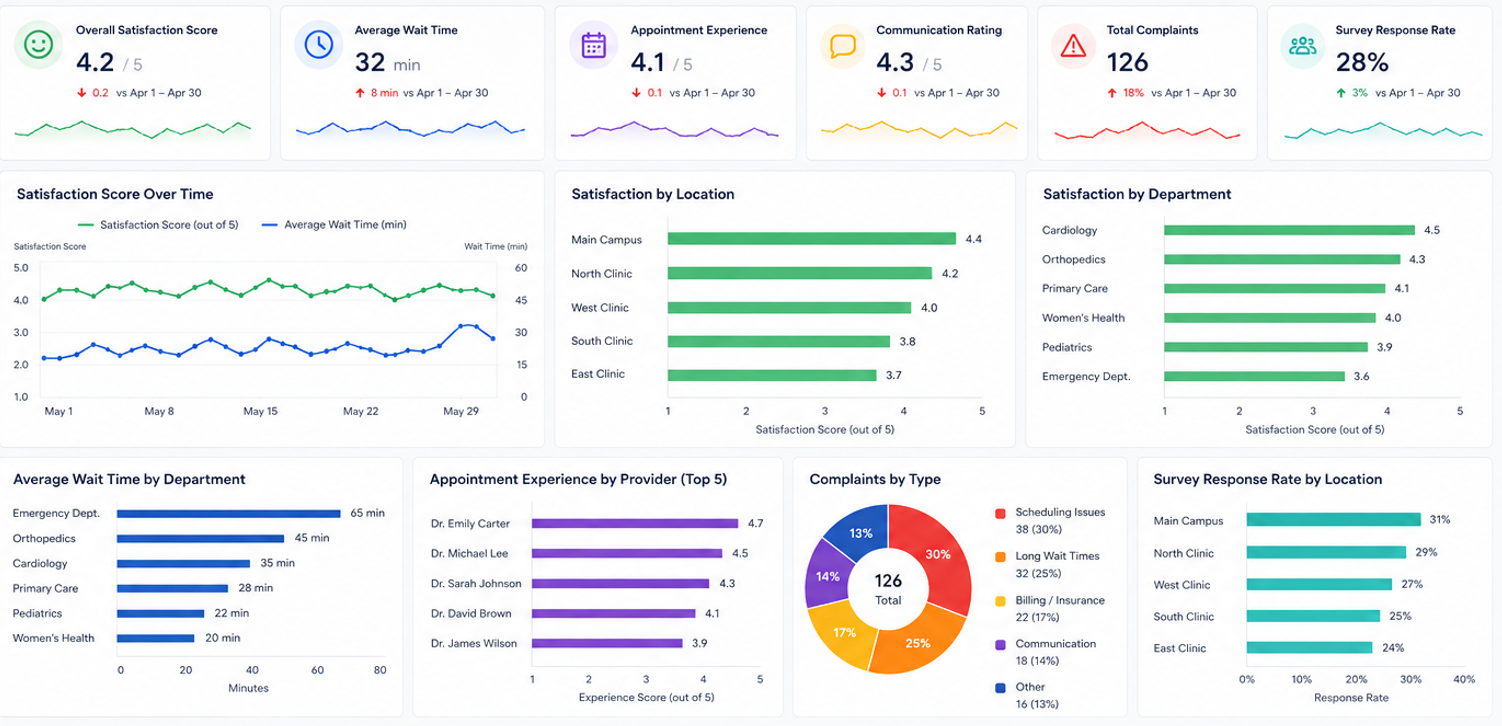The image size is (1502, 726).
Task: Click yellow Billing / Insurance legend swatch
Action: (1000, 601)
